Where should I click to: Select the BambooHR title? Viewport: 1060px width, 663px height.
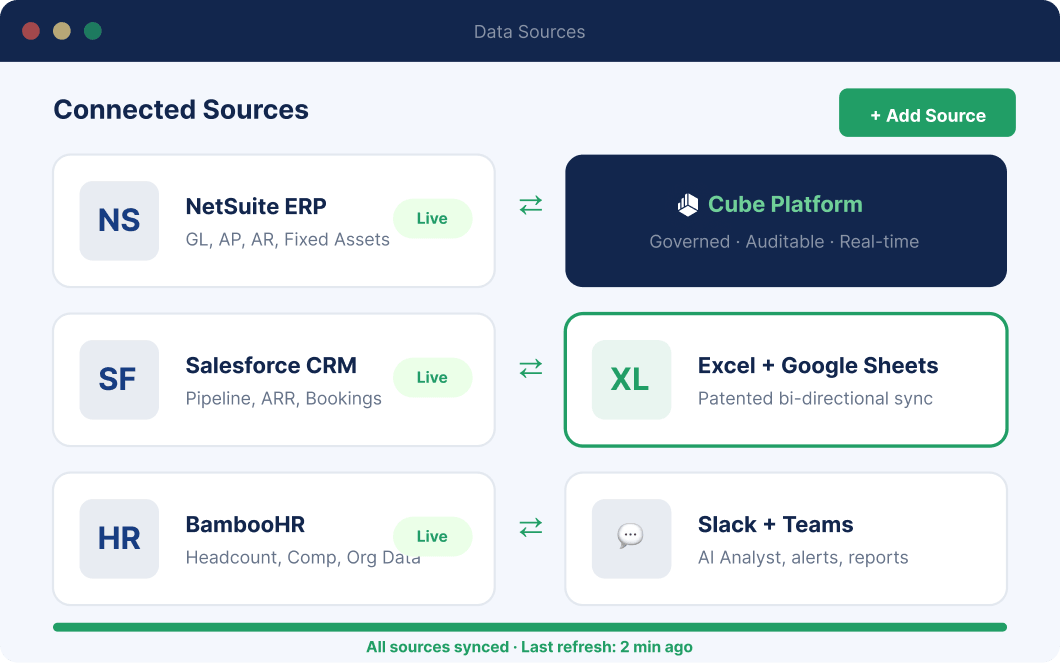[x=245, y=524]
